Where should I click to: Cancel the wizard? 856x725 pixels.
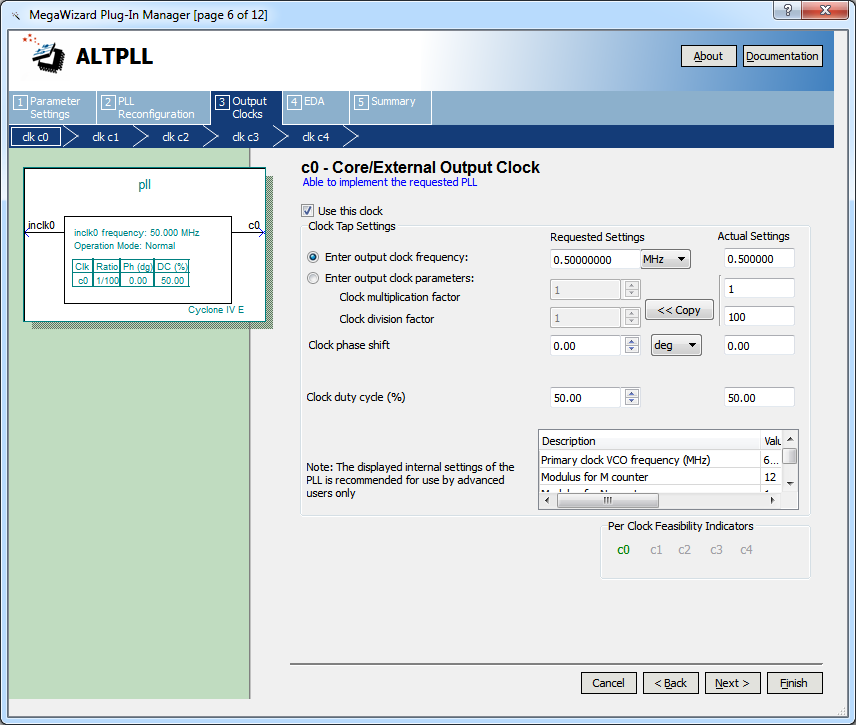click(609, 683)
